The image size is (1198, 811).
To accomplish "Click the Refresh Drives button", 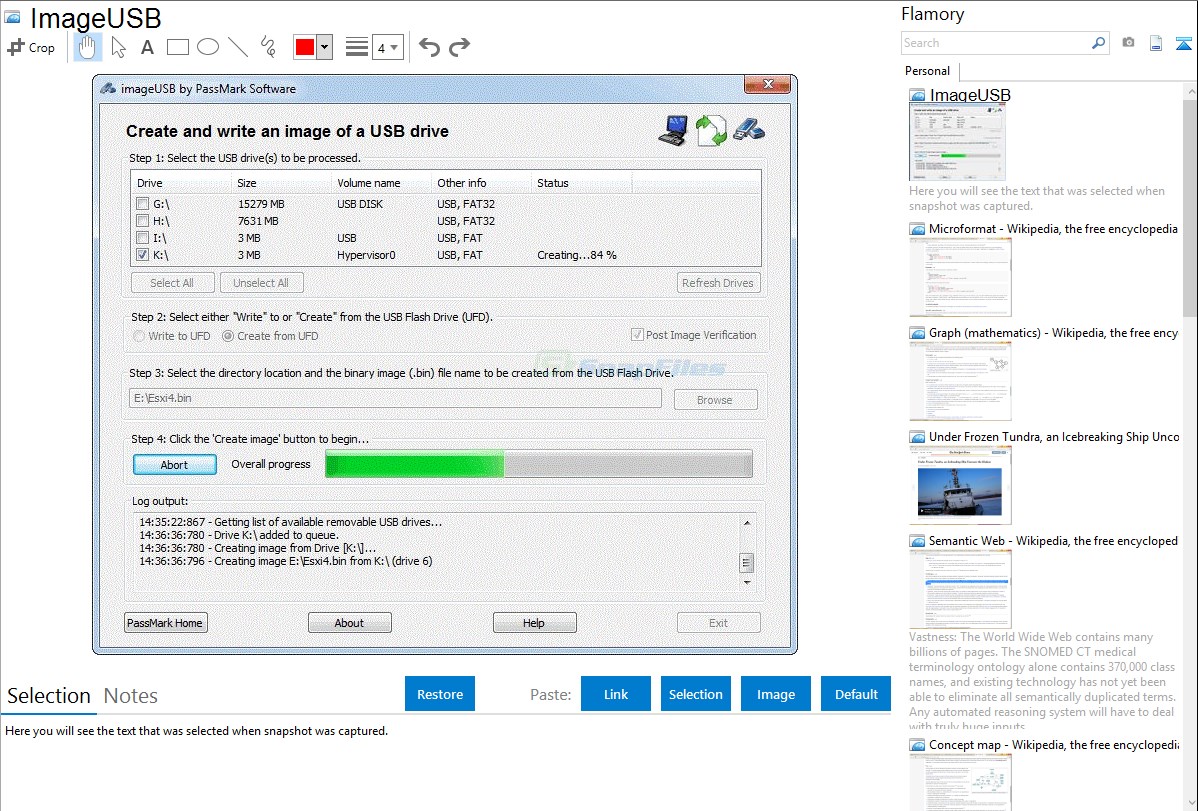I will (718, 283).
